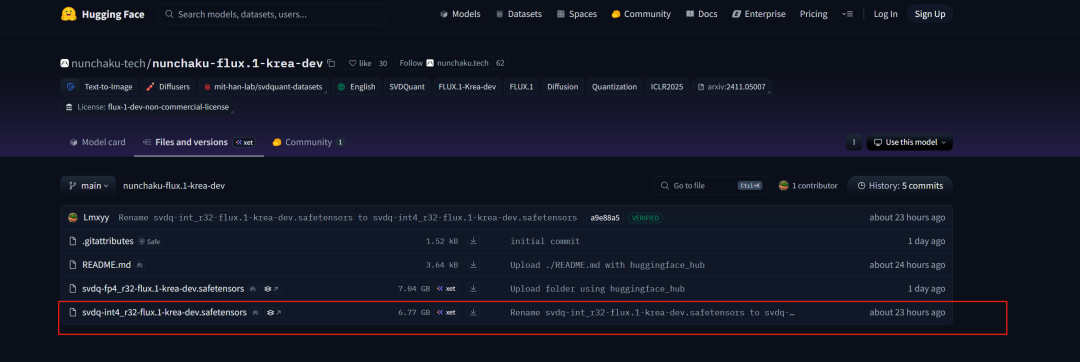Open svdq-int4_r32-flux.1-krea-dev.safetensors file
Screen dimensions: 1080x362
point(164,312)
